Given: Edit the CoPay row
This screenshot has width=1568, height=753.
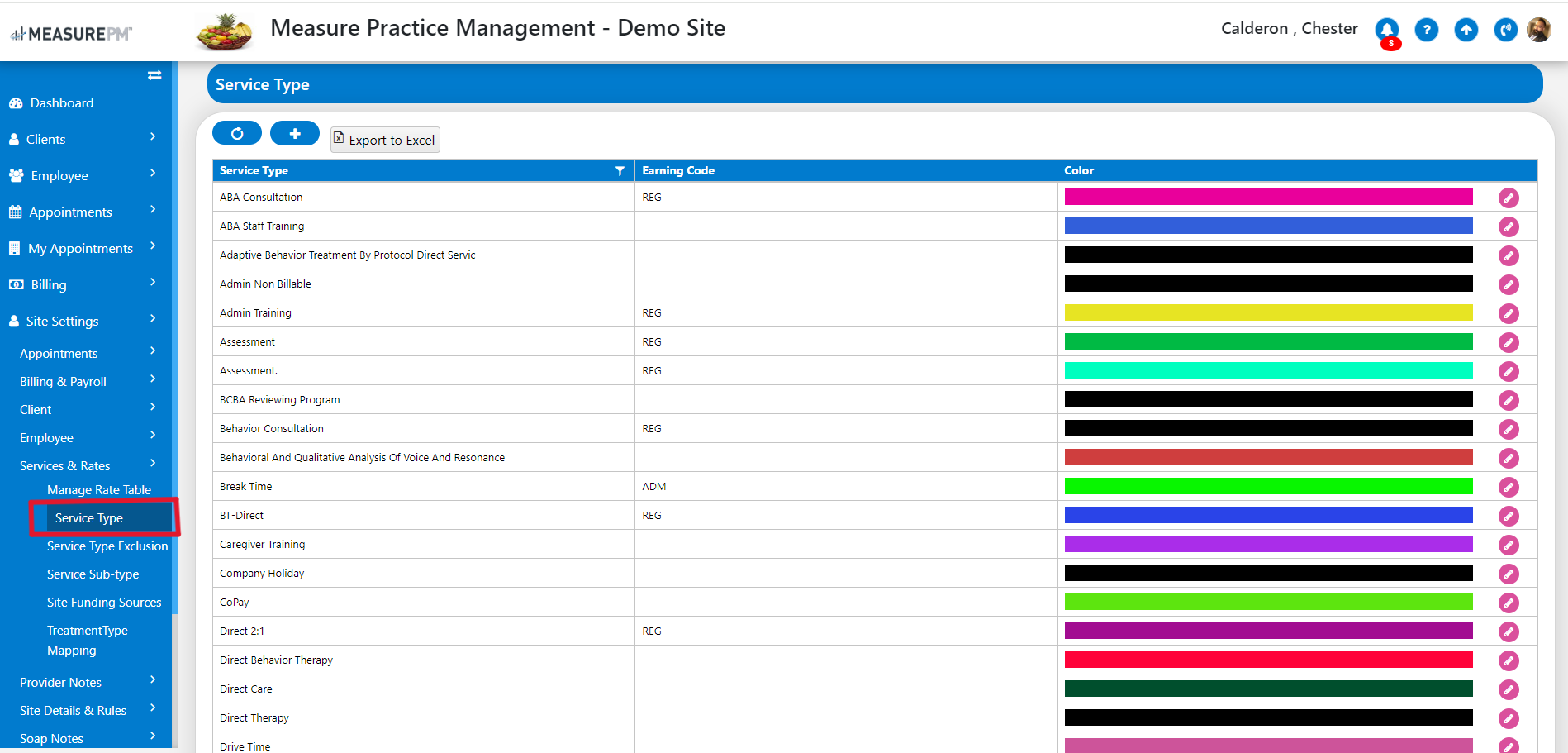Looking at the screenshot, I should click(1509, 603).
